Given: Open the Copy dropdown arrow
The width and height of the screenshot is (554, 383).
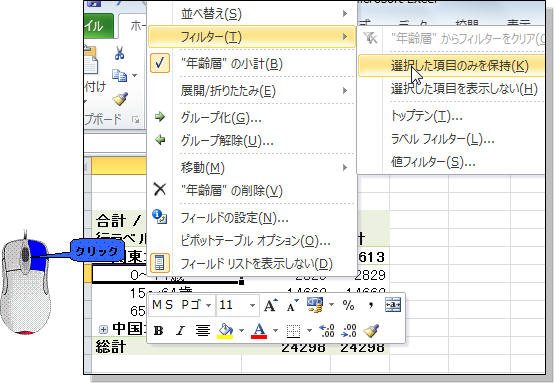Looking at the screenshot, I should click(x=135, y=75).
